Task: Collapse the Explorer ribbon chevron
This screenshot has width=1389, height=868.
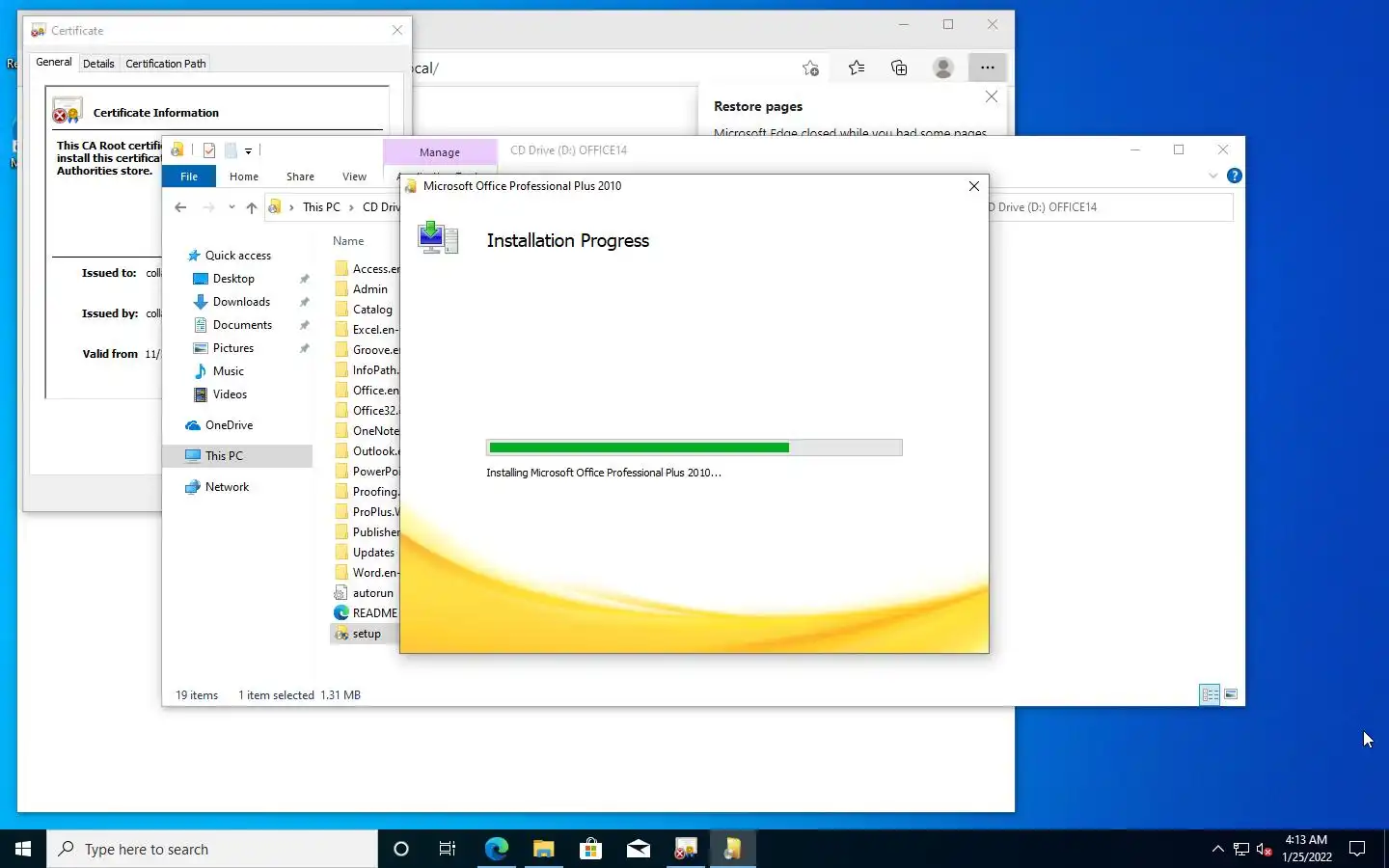Action: [x=1213, y=176]
